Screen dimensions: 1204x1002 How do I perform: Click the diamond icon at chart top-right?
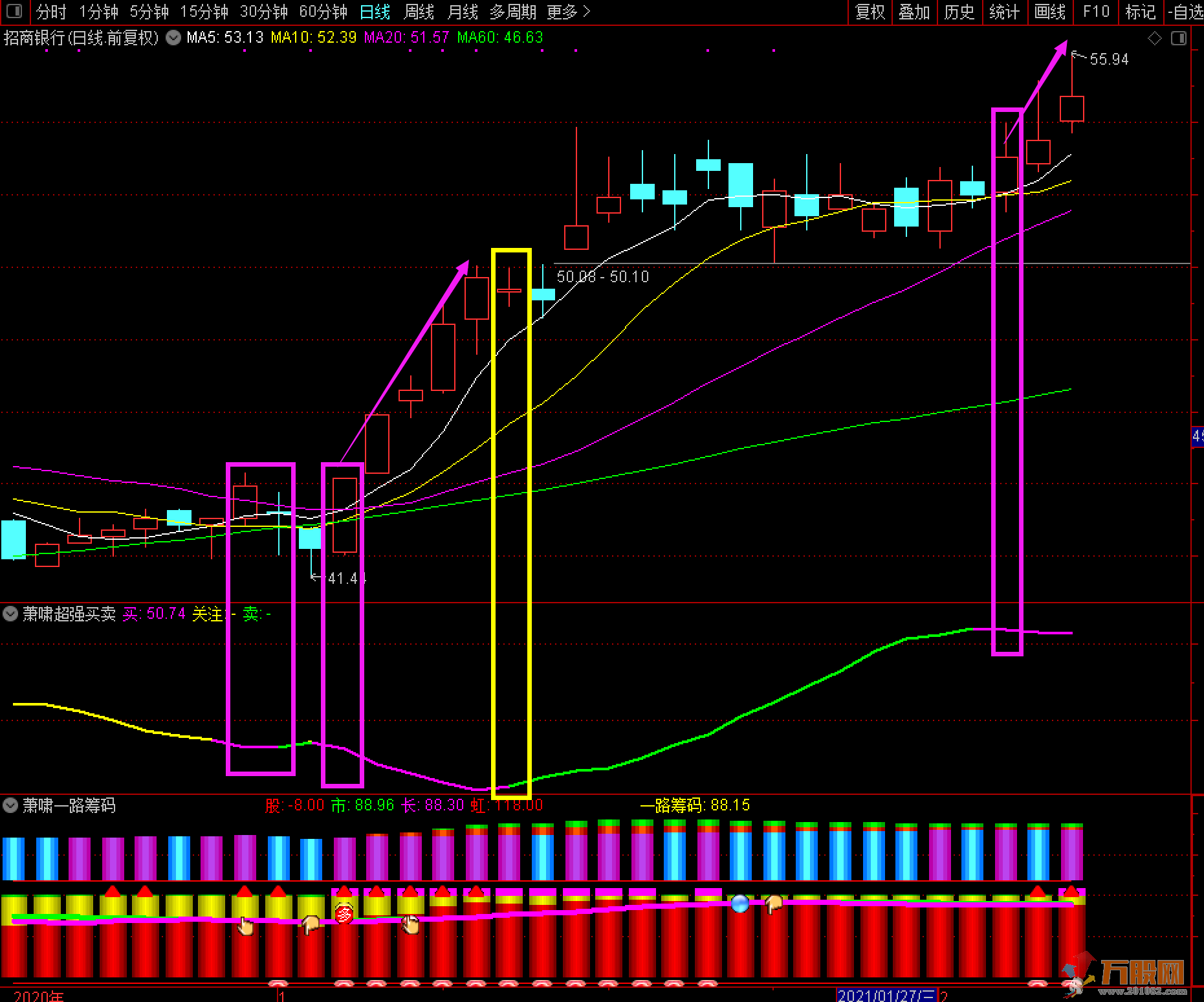click(1155, 38)
